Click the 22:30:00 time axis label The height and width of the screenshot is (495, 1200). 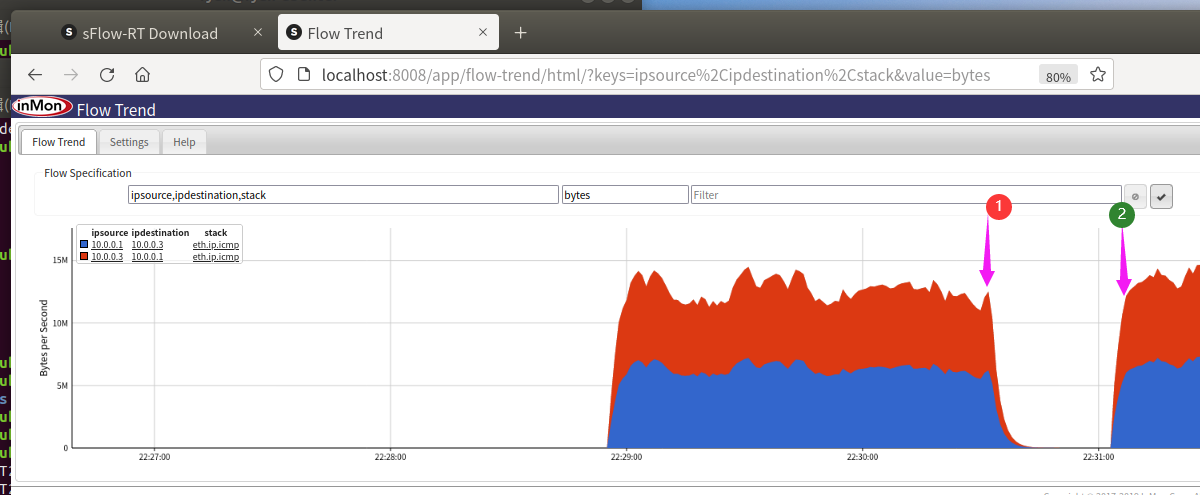pyautogui.click(x=862, y=457)
